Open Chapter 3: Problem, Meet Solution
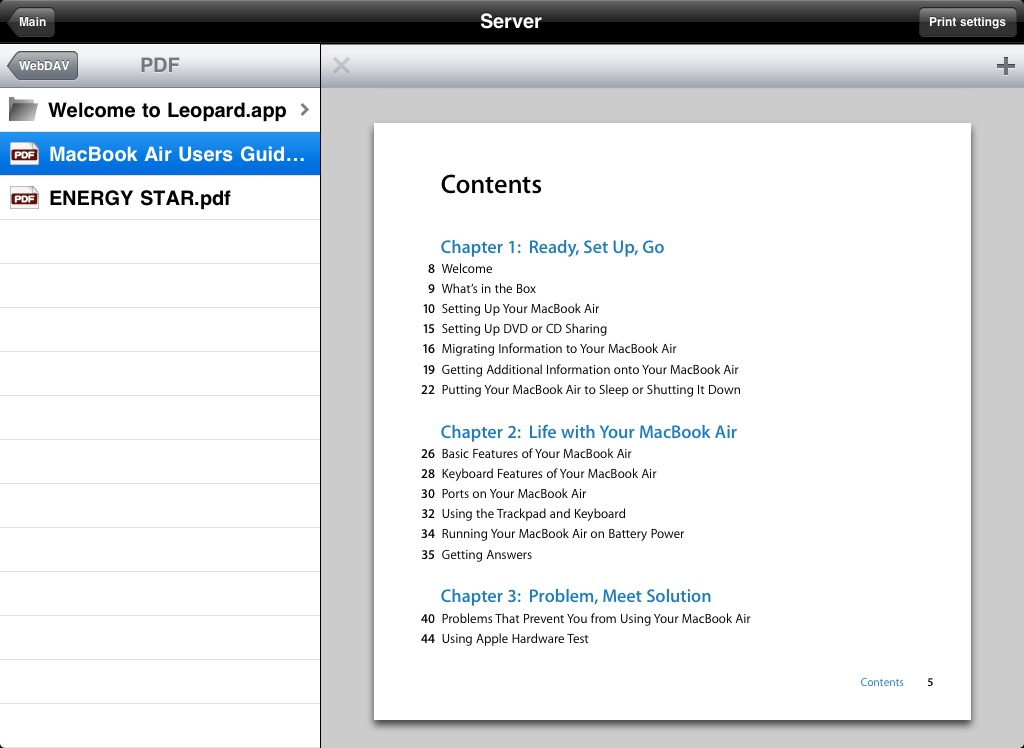Screen dimensions: 1024x748 [575, 596]
